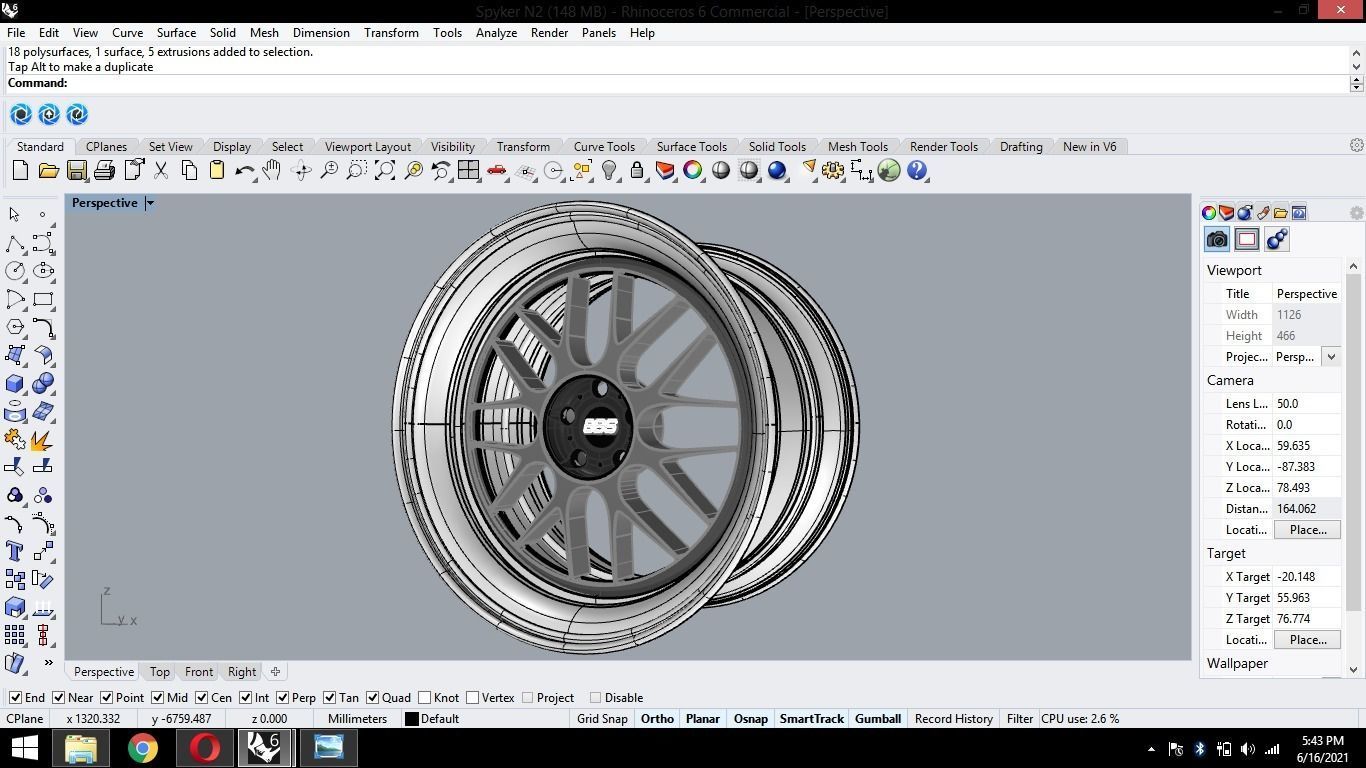Image resolution: width=1366 pixels, height=768 pixels.
Task: Open a file with the folder icon
Action: pos(48,171)
